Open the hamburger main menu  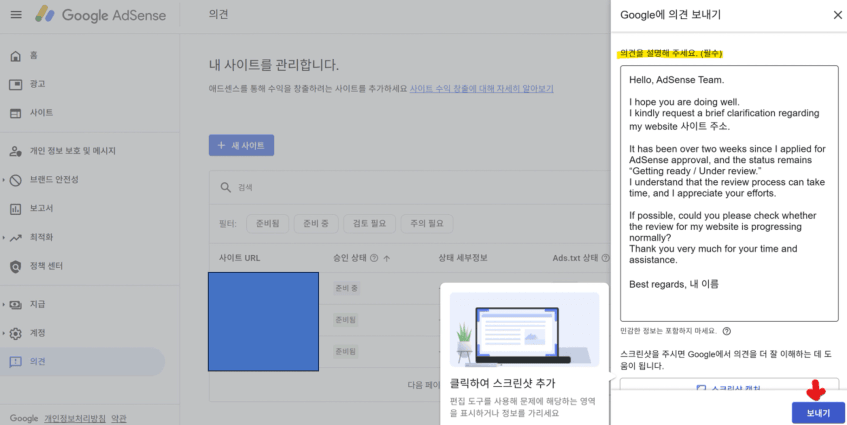15,15
